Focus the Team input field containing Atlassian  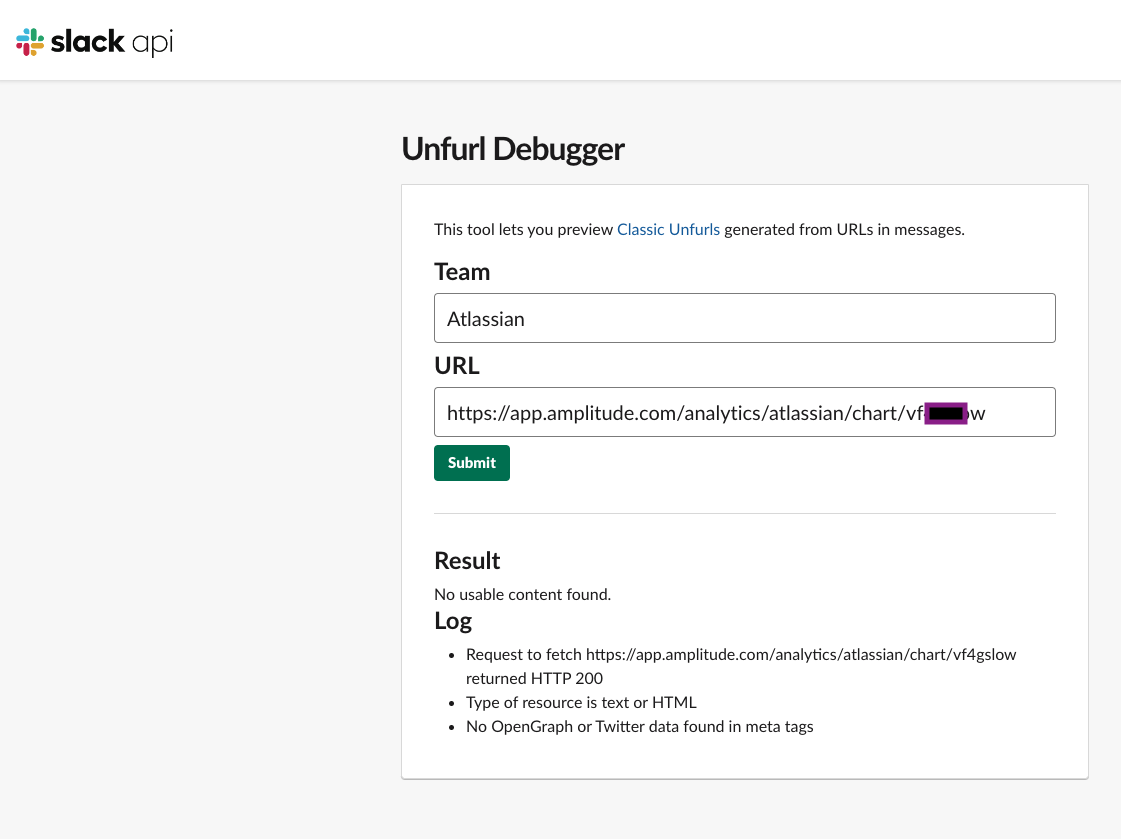point(744,318)
